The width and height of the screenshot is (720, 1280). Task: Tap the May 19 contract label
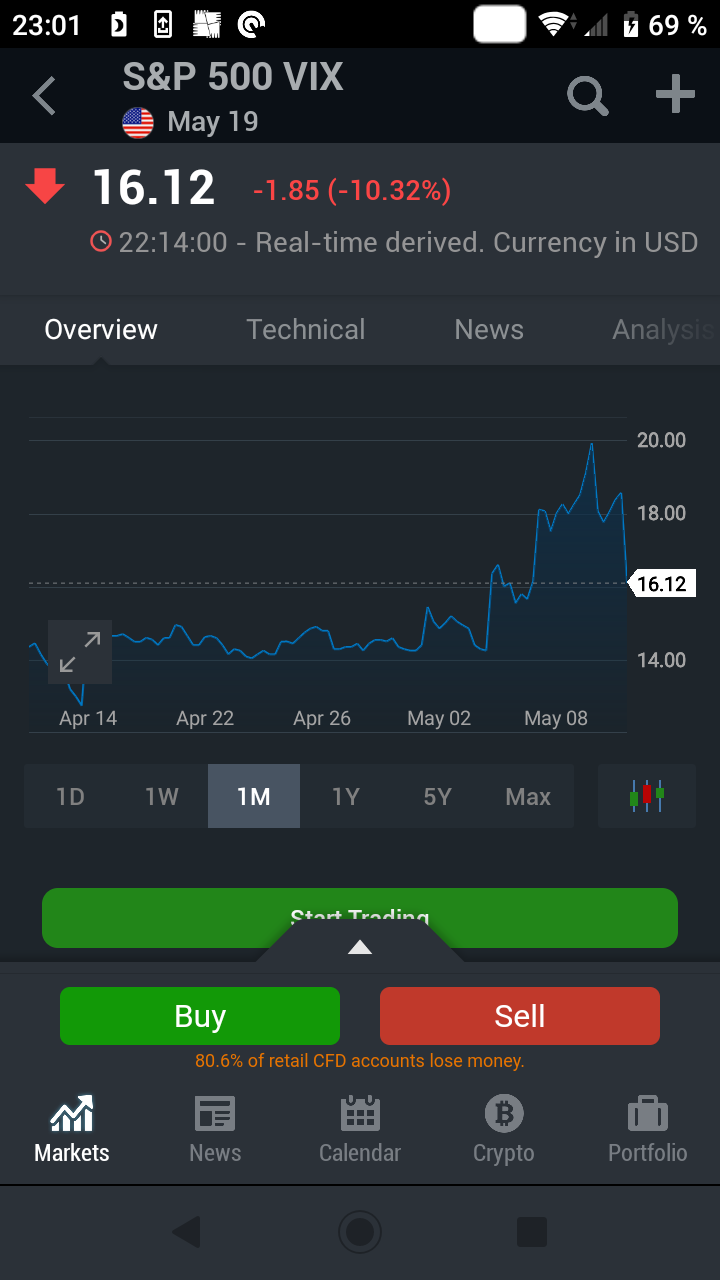pyautogui.click(x=213, y=122)
